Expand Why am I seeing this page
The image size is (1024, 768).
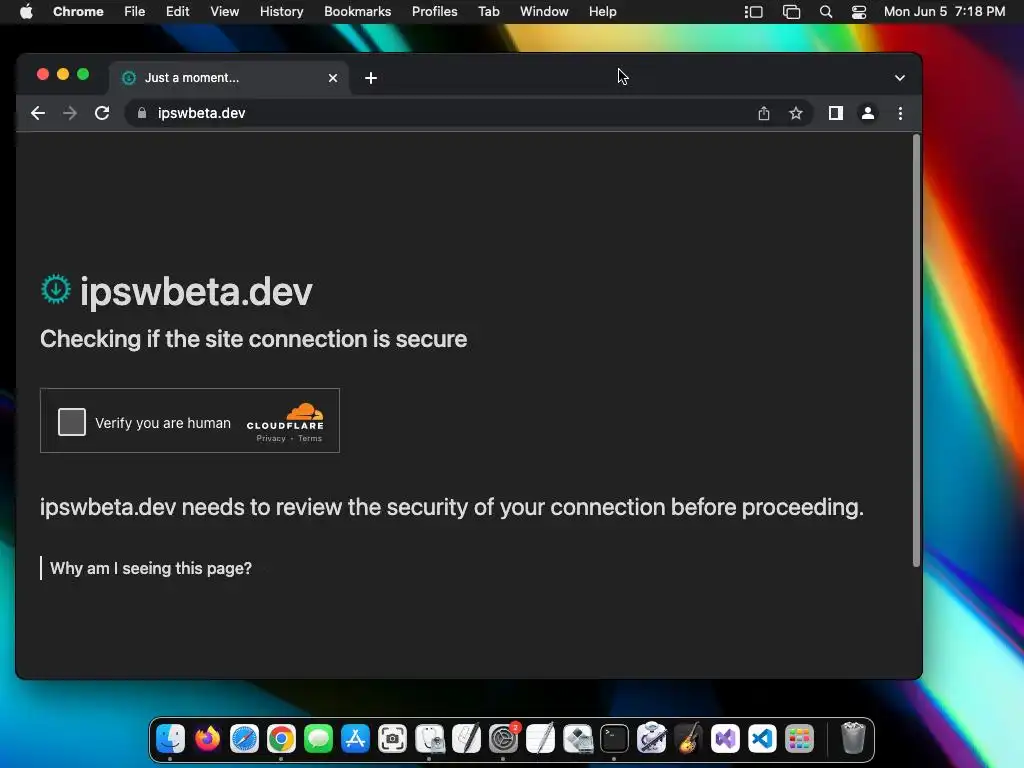pyautogui.click(x=150, y=568)
